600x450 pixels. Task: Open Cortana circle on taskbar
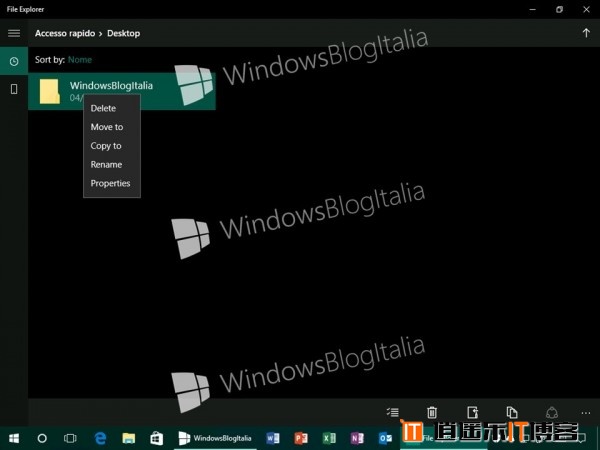coord(42,438)
